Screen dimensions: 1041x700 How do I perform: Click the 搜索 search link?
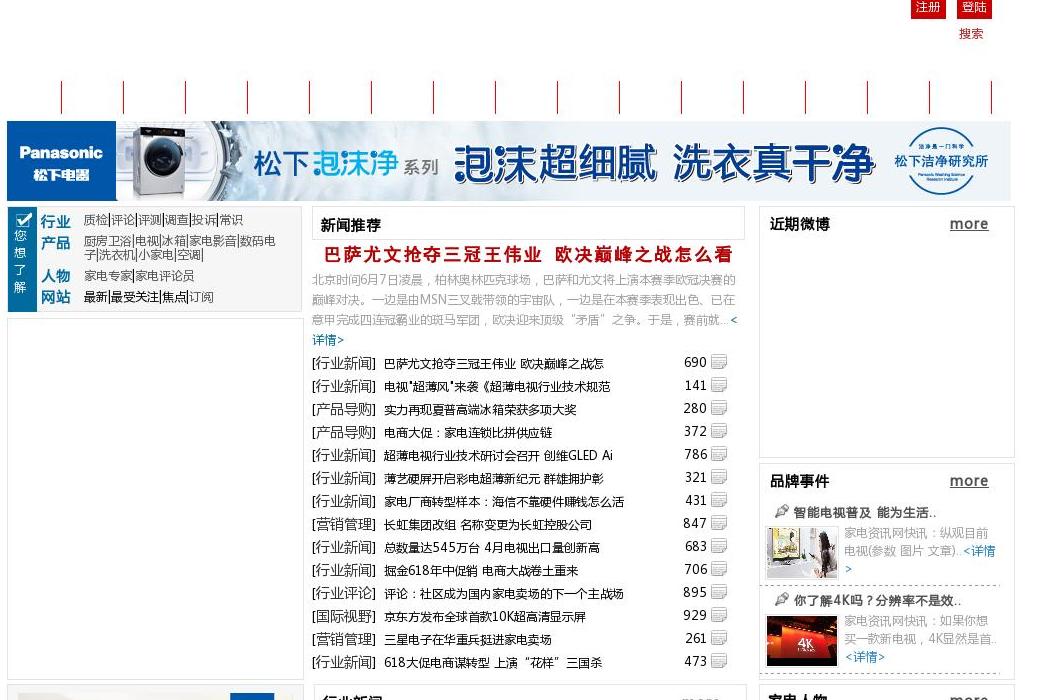971,34
